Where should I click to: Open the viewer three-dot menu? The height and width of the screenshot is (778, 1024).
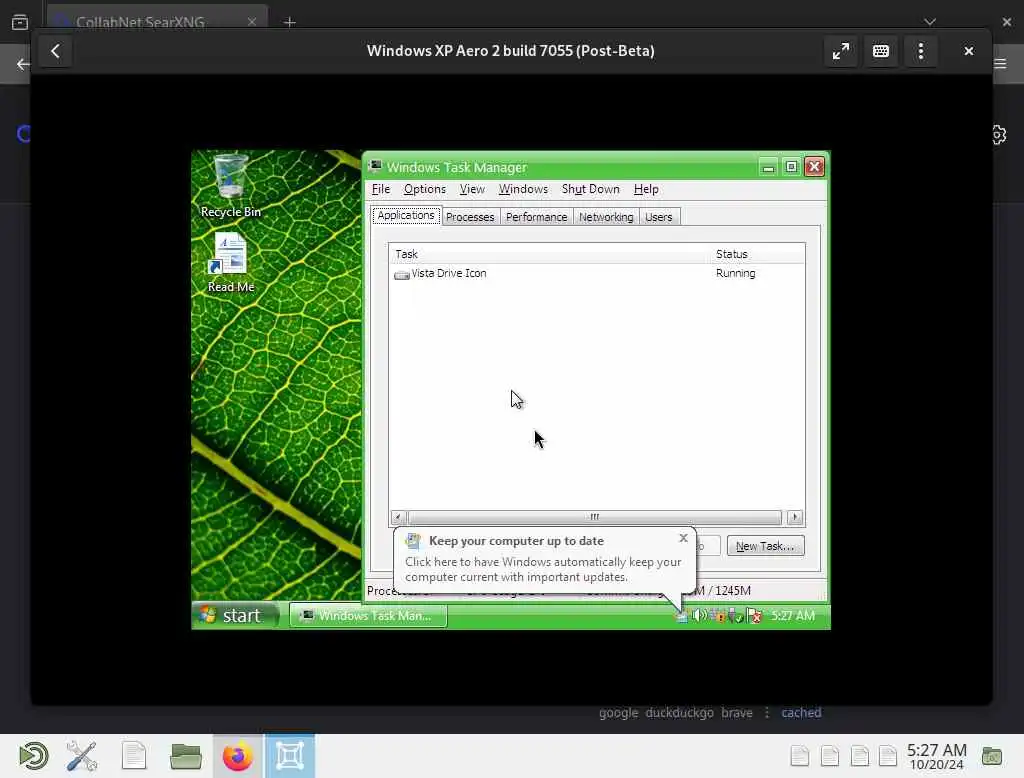click(x=920, y=51)
